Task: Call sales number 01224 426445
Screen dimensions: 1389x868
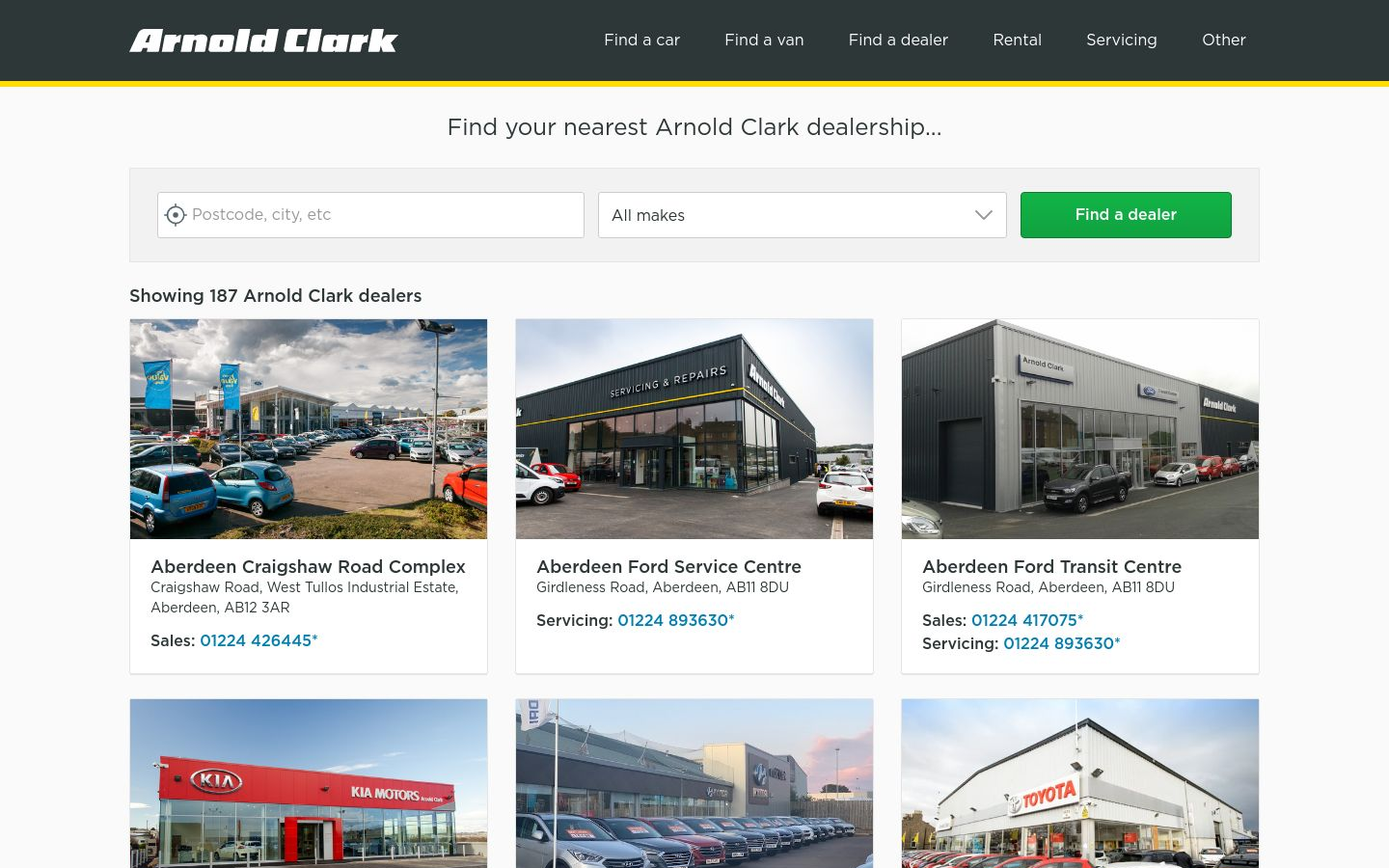Action: (x=259, y=640)
